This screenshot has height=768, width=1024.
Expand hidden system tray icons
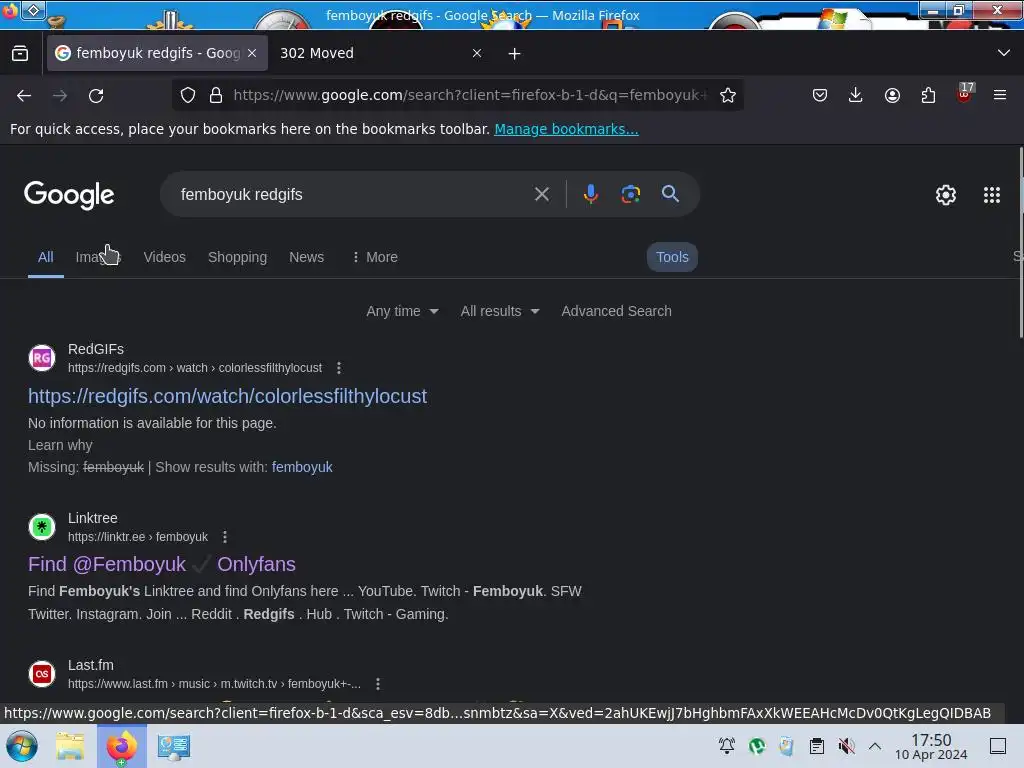pyautogui.click(x=875, y=746)
